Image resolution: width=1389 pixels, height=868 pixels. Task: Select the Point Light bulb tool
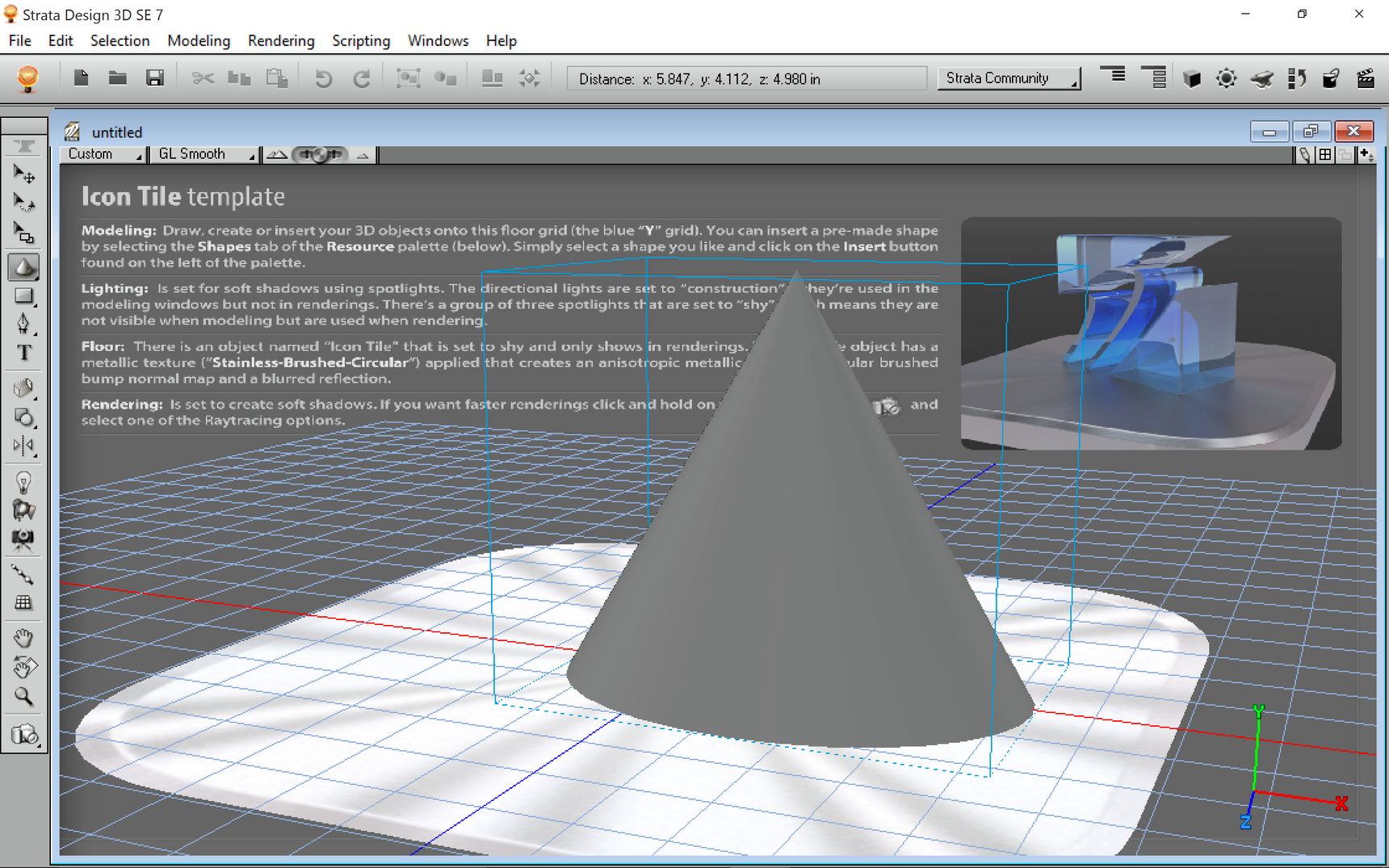pos(24,483)
